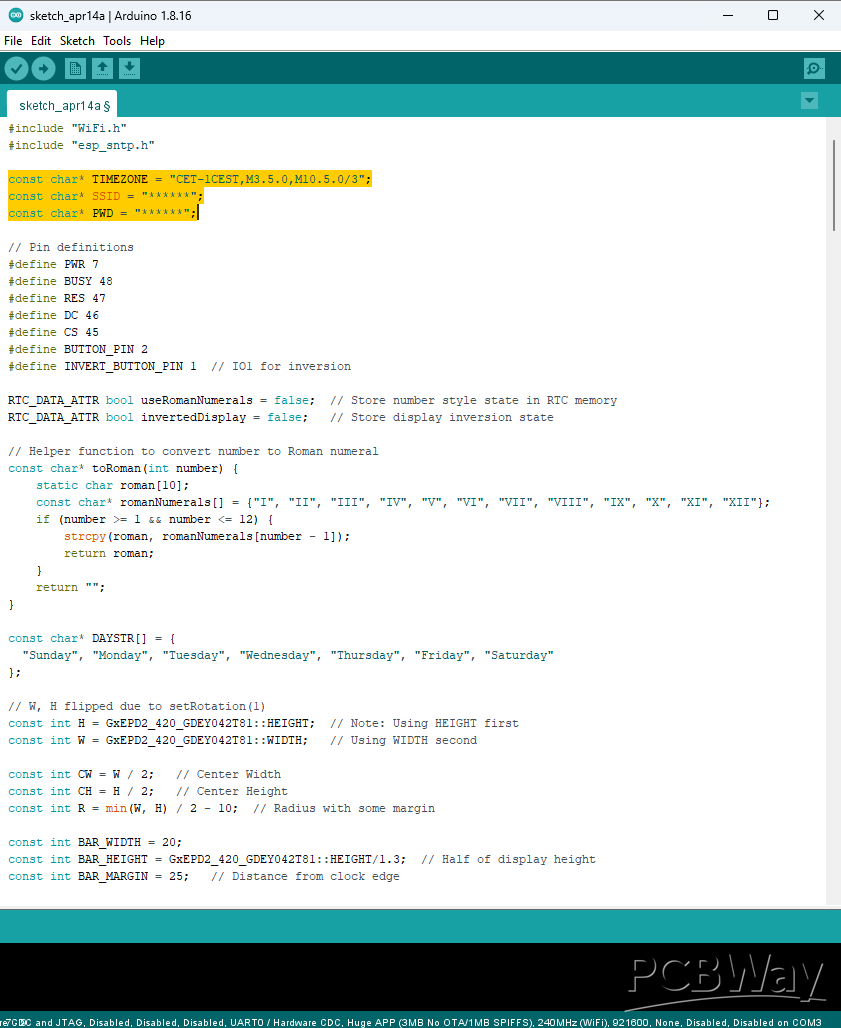Image resolution: width=841 pixels, height=1028 pixels.
Task: Open the Edit menu
Action: (41, 41)
